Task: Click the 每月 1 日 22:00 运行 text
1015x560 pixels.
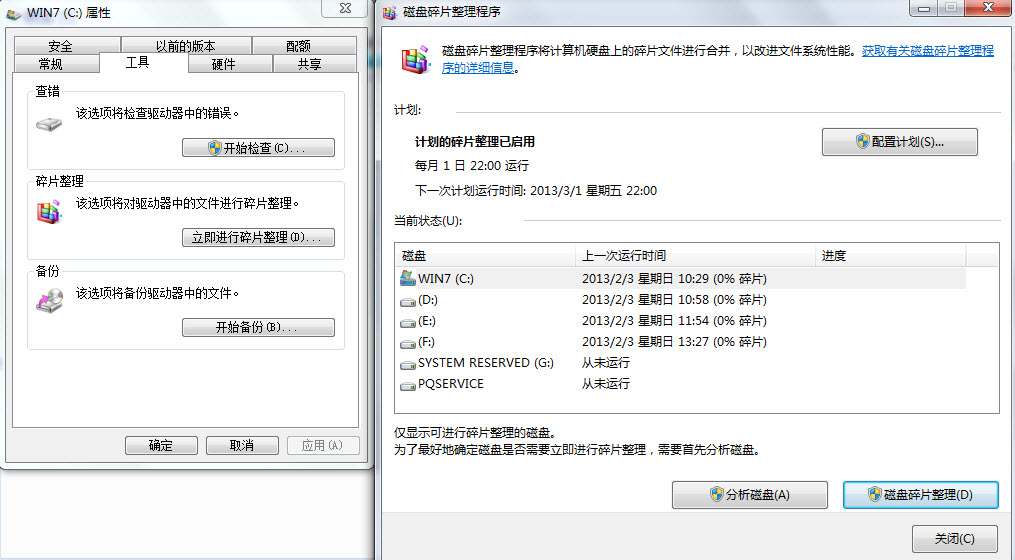Action: [x=471, y=166]
